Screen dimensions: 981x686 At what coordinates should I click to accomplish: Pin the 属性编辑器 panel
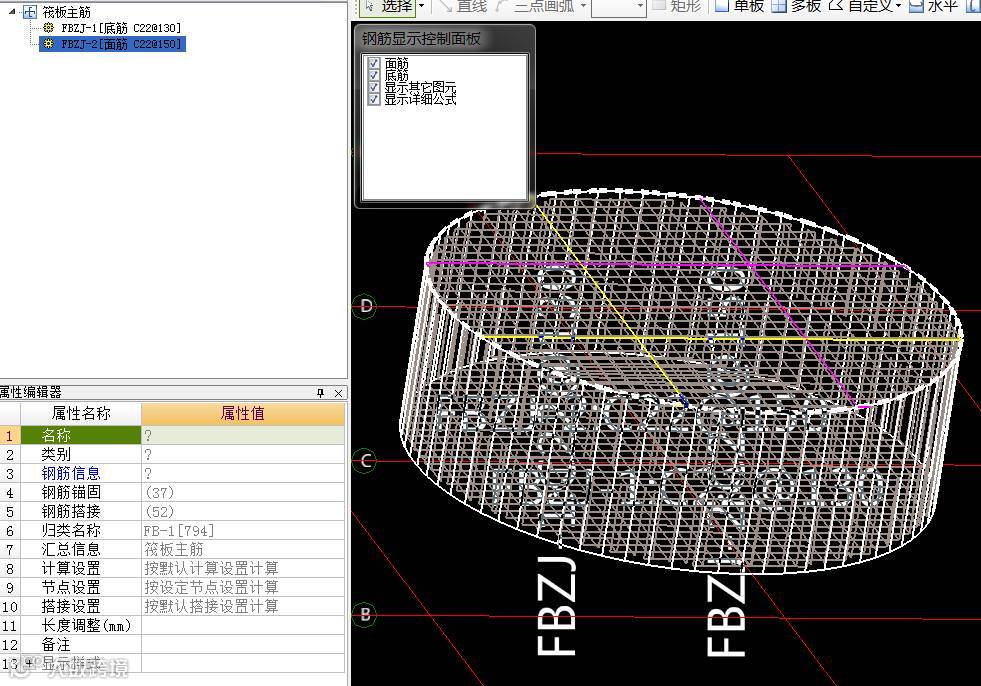tap(321, 393)
